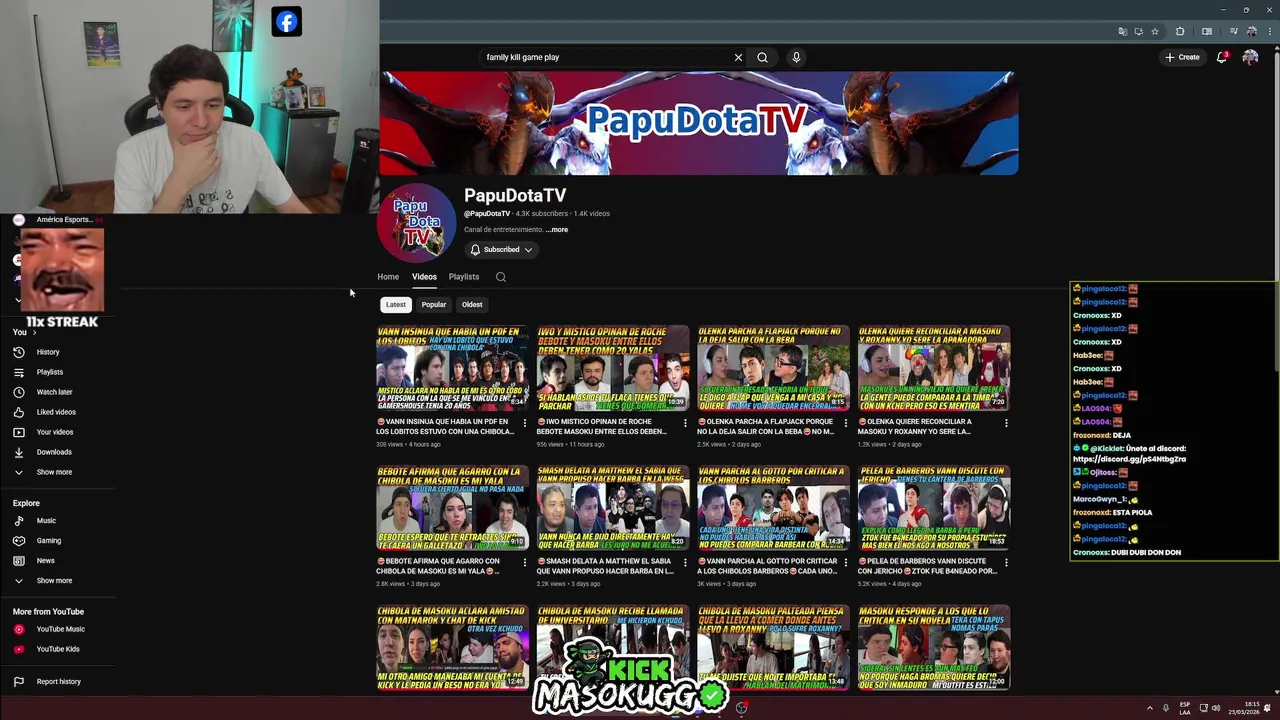Open YouTube Kids link
This screenshot has width=1280, height=720.
coord(60,649)
